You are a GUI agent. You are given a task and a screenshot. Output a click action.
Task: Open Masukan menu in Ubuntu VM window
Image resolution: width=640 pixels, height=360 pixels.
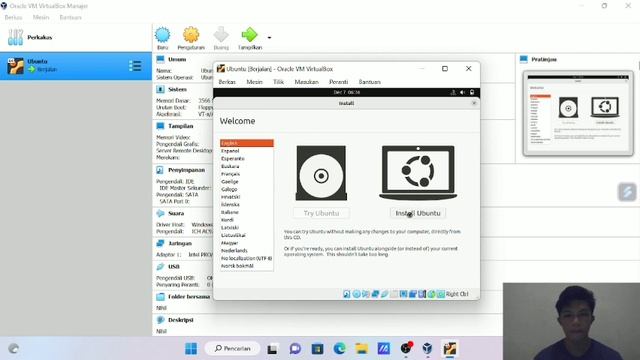click(x=306, y=82)
